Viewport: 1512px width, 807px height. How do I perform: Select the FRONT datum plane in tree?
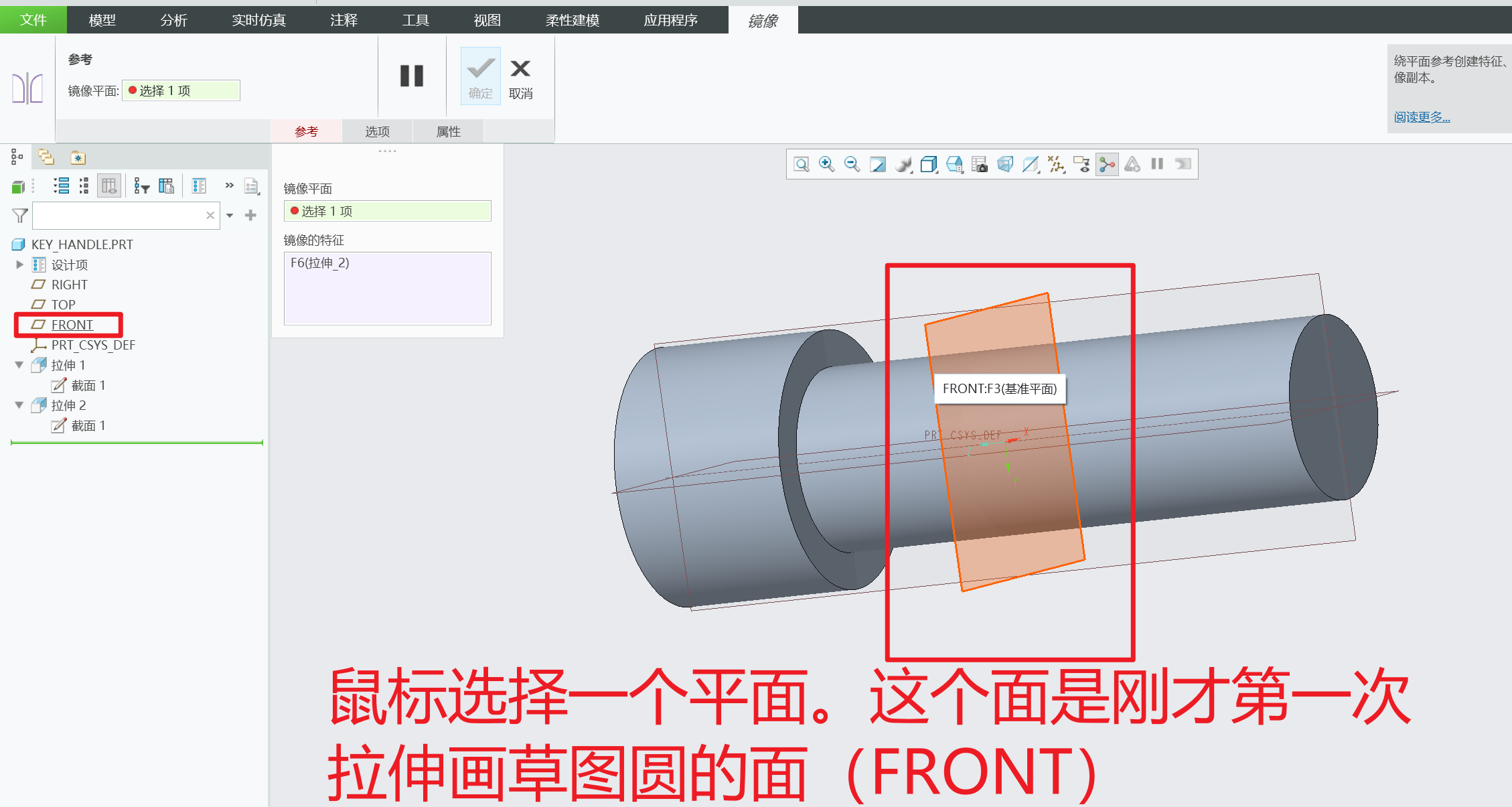click(72, 325)
